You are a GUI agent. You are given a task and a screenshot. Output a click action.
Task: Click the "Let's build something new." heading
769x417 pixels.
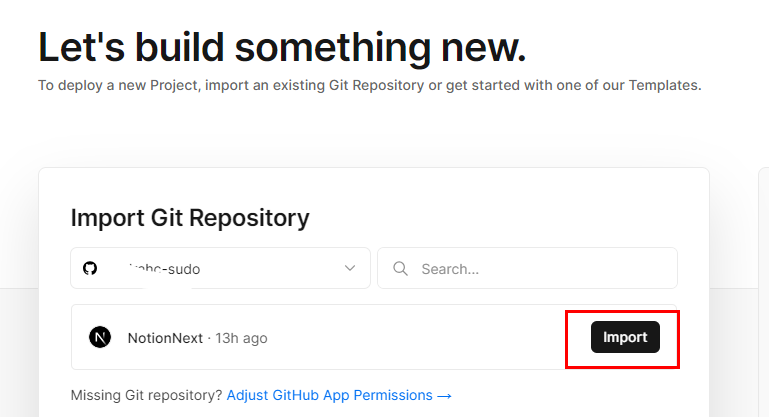[282, 47]
